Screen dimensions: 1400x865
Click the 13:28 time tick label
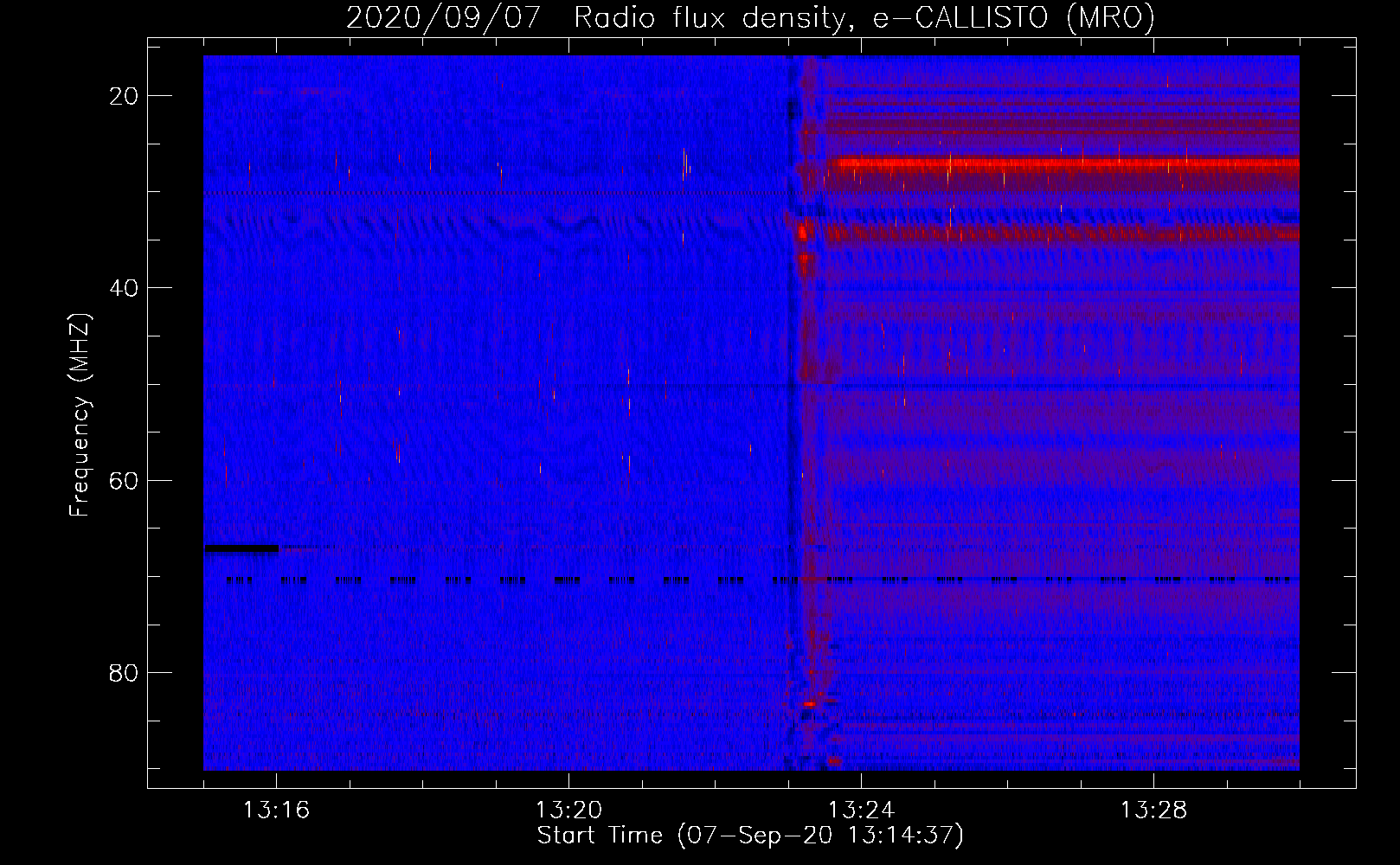[1153, 811]
